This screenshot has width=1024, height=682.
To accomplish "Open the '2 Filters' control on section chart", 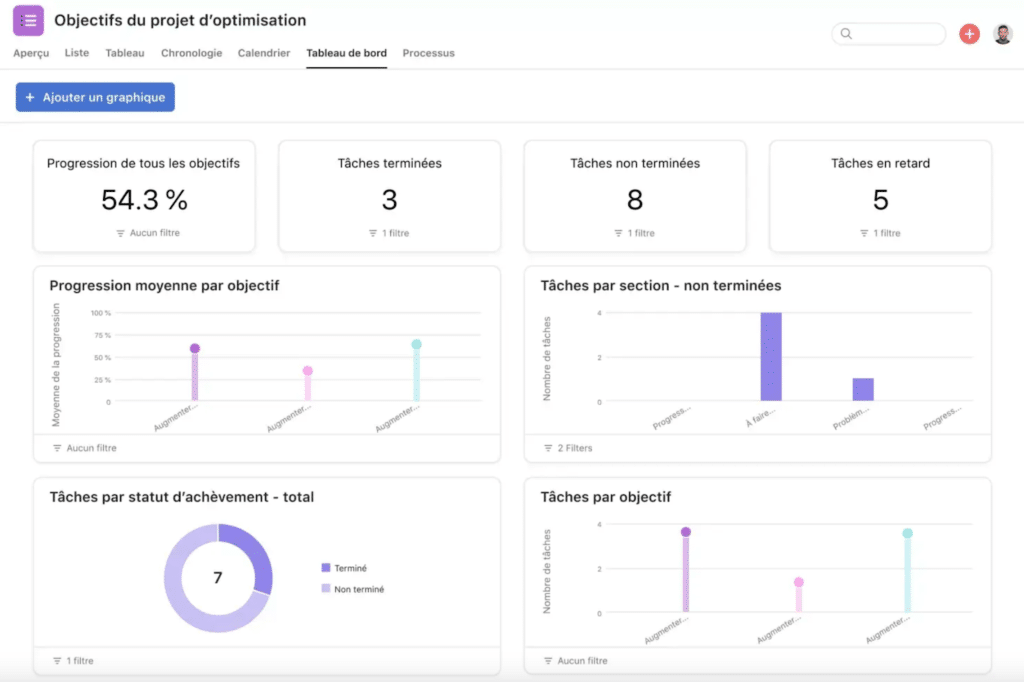I will tap(568, 448).
